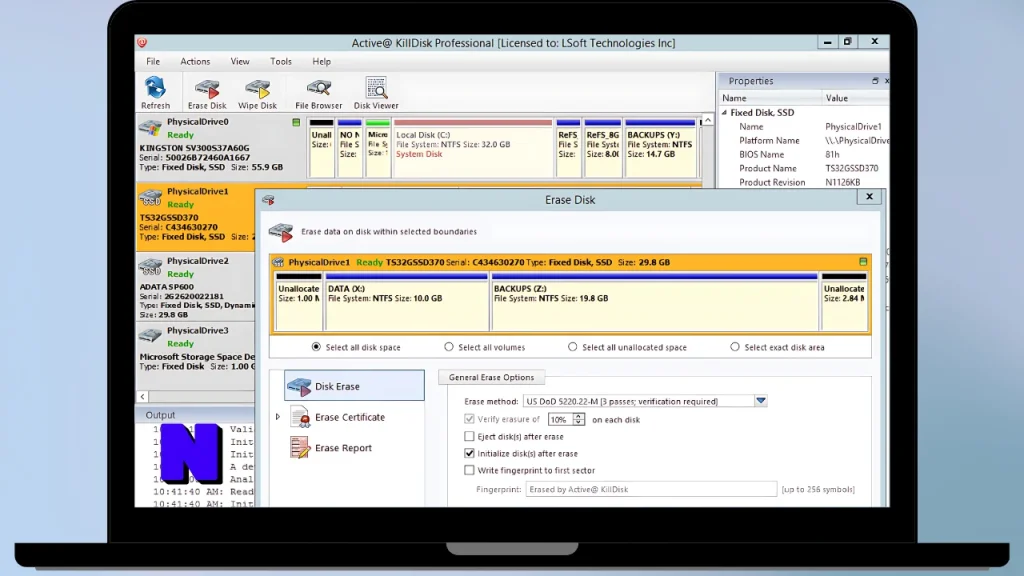The width and height of the screenshot is (1024, 576).
Task: Open the Erase method dropdown
Action: [761, 401]
